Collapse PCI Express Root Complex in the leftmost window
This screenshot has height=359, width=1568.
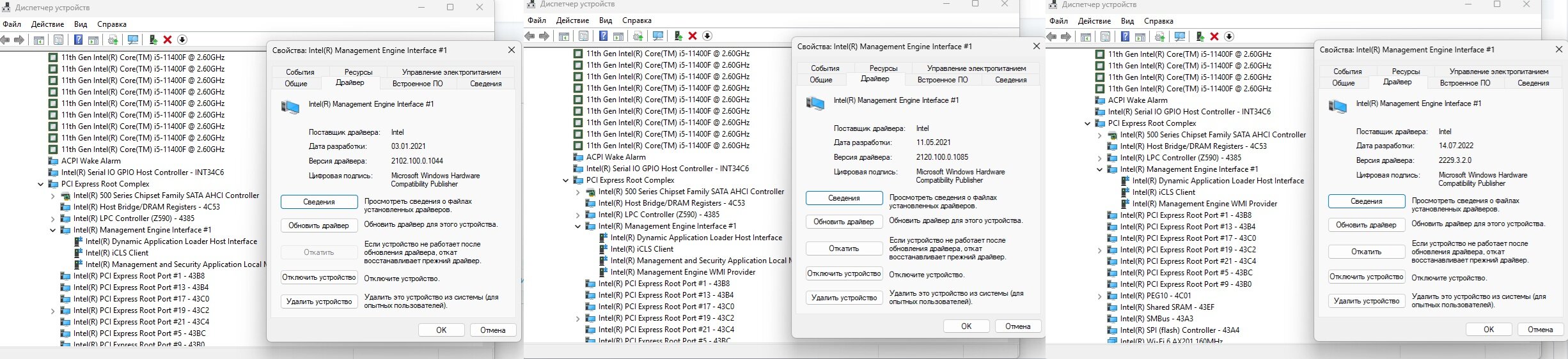point(41,184)
